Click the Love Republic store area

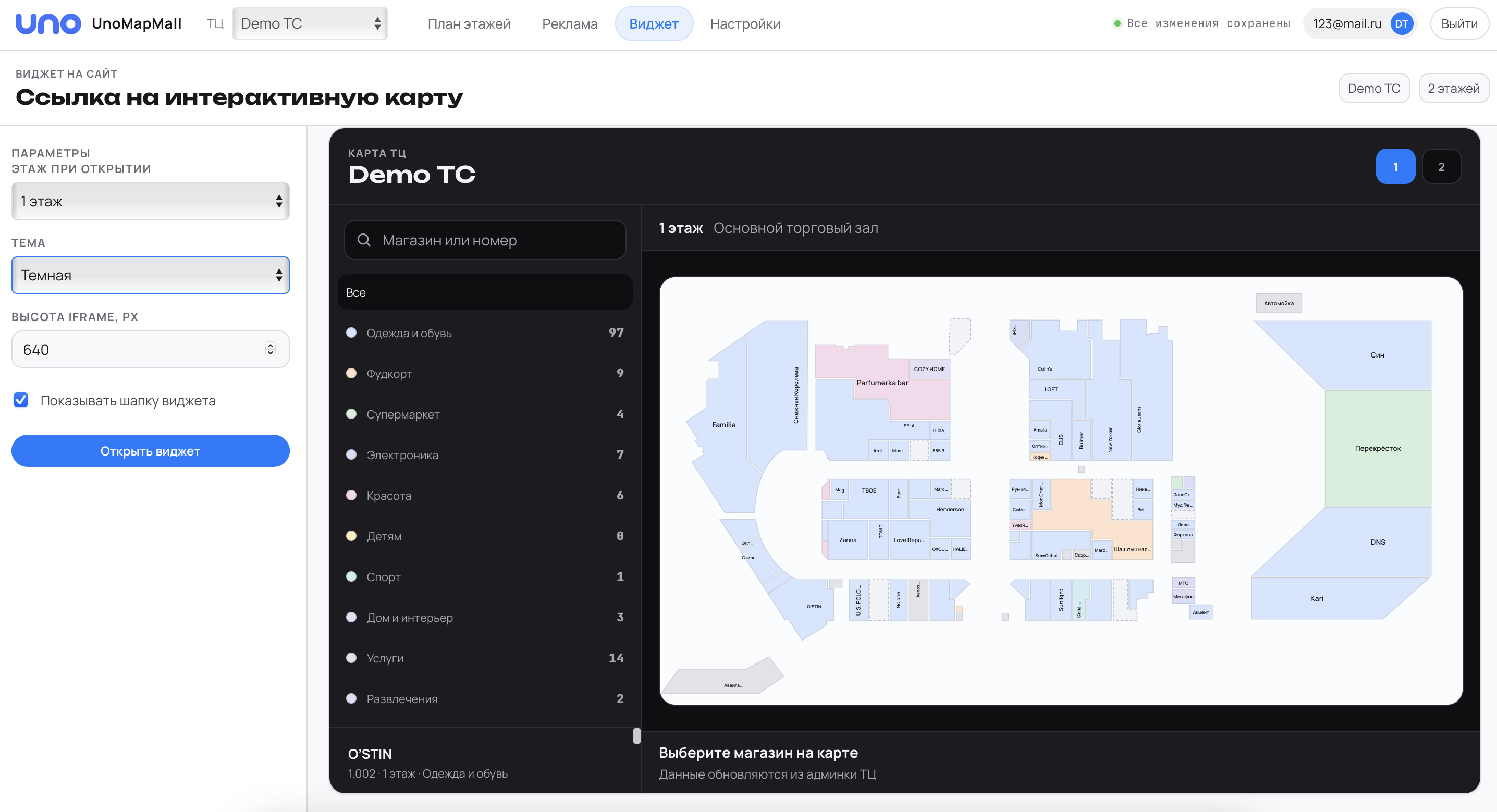pos(909,540)
